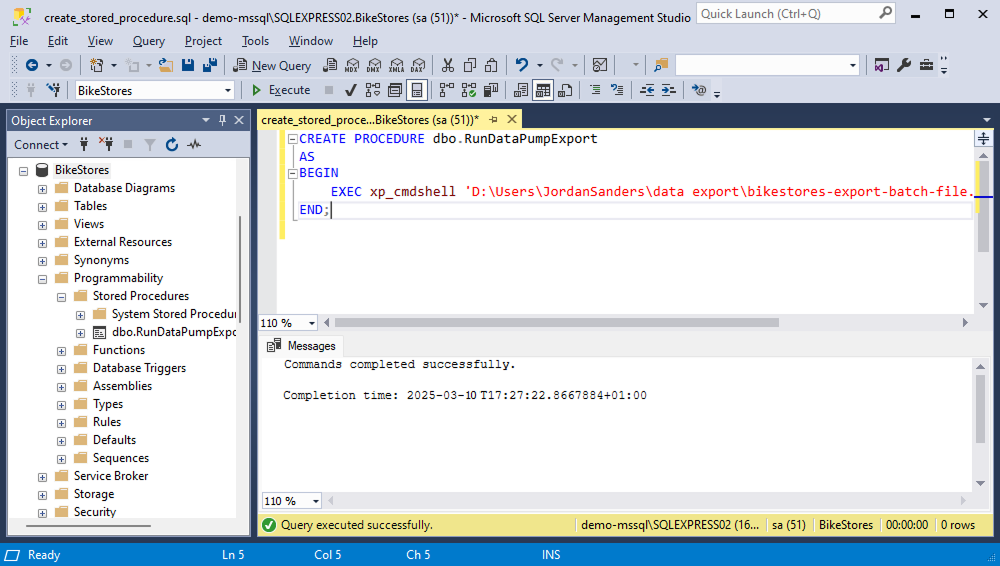Click the Copy icon in toolbar

coord(470,65)
